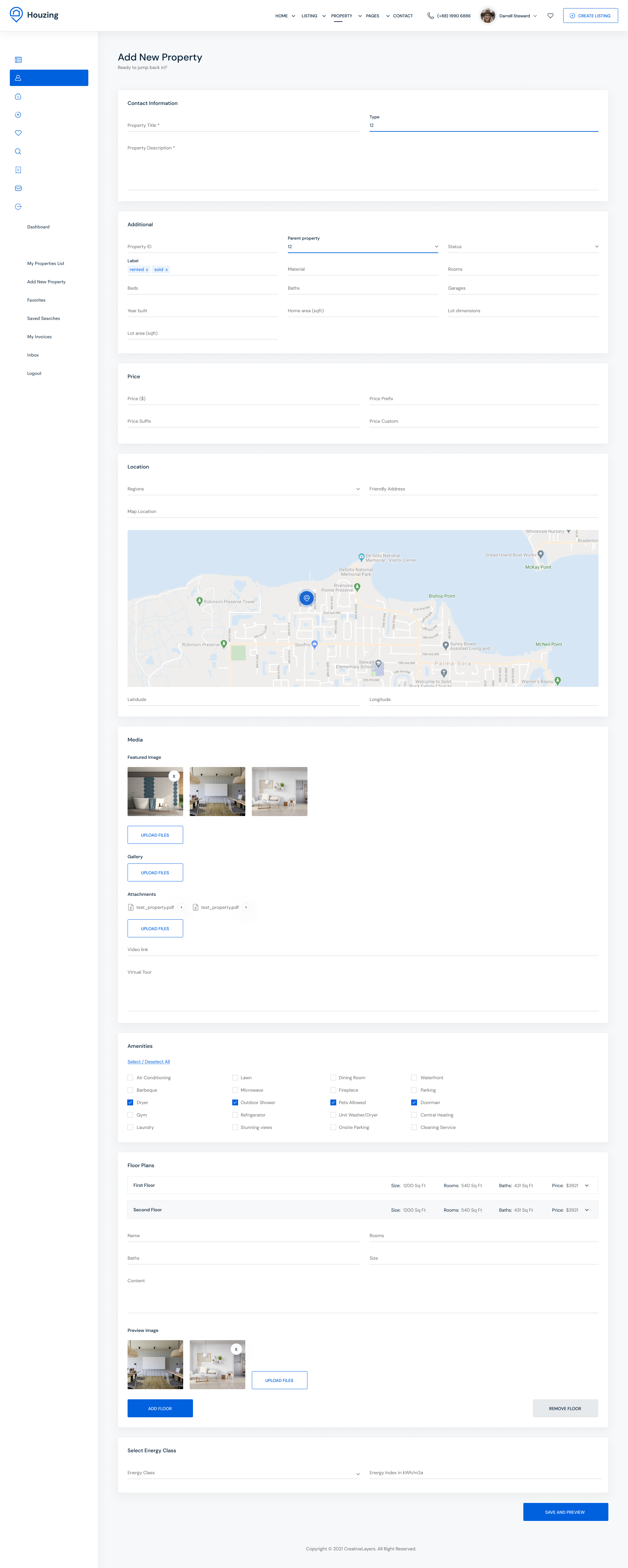Expand the First Floor plan row
628x1568 pixels.
[x=586, y=1185]
